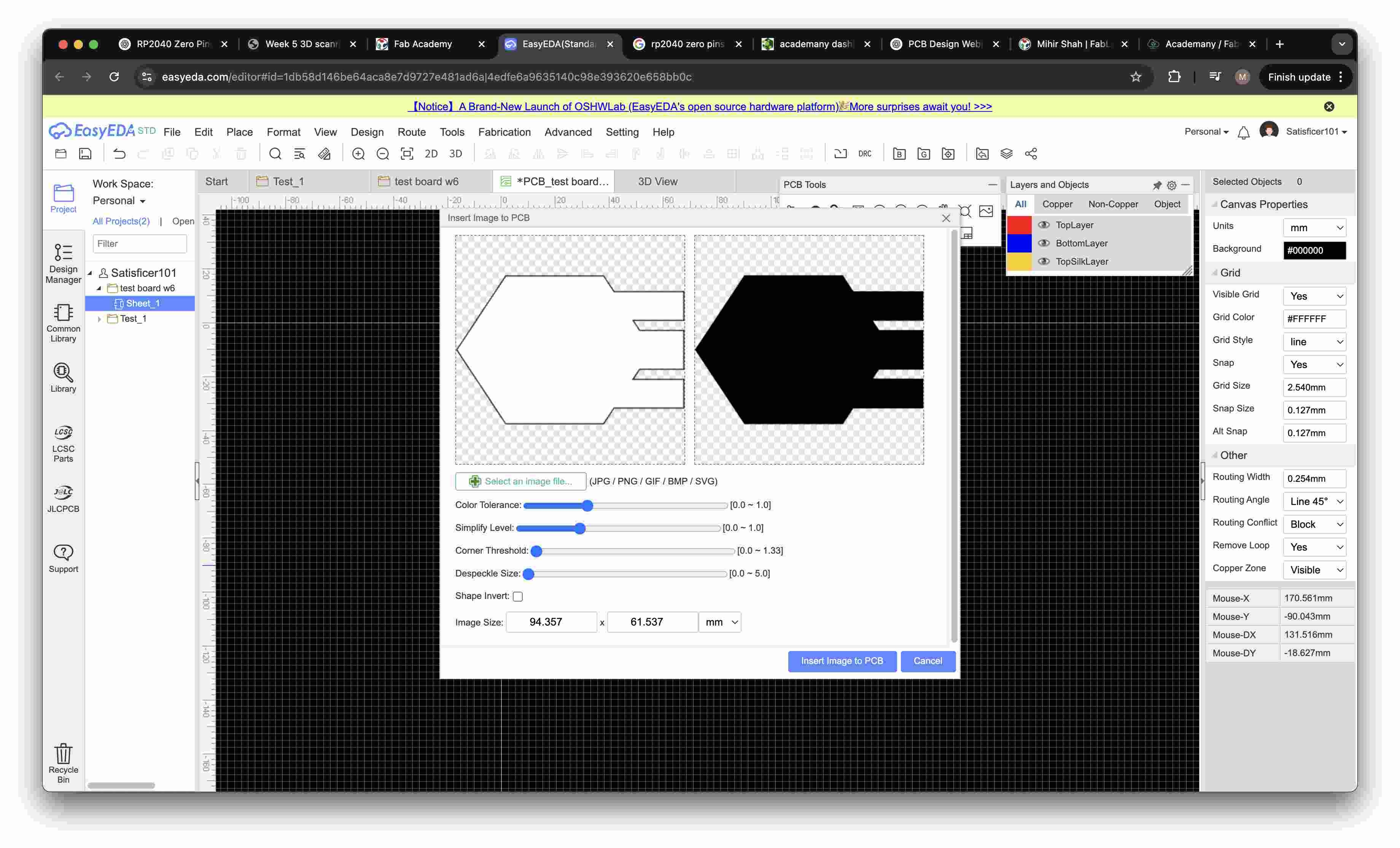Click the Grid Size value field
Viewport: 1400px width, 848px height.
click(x=1314, y=387)
